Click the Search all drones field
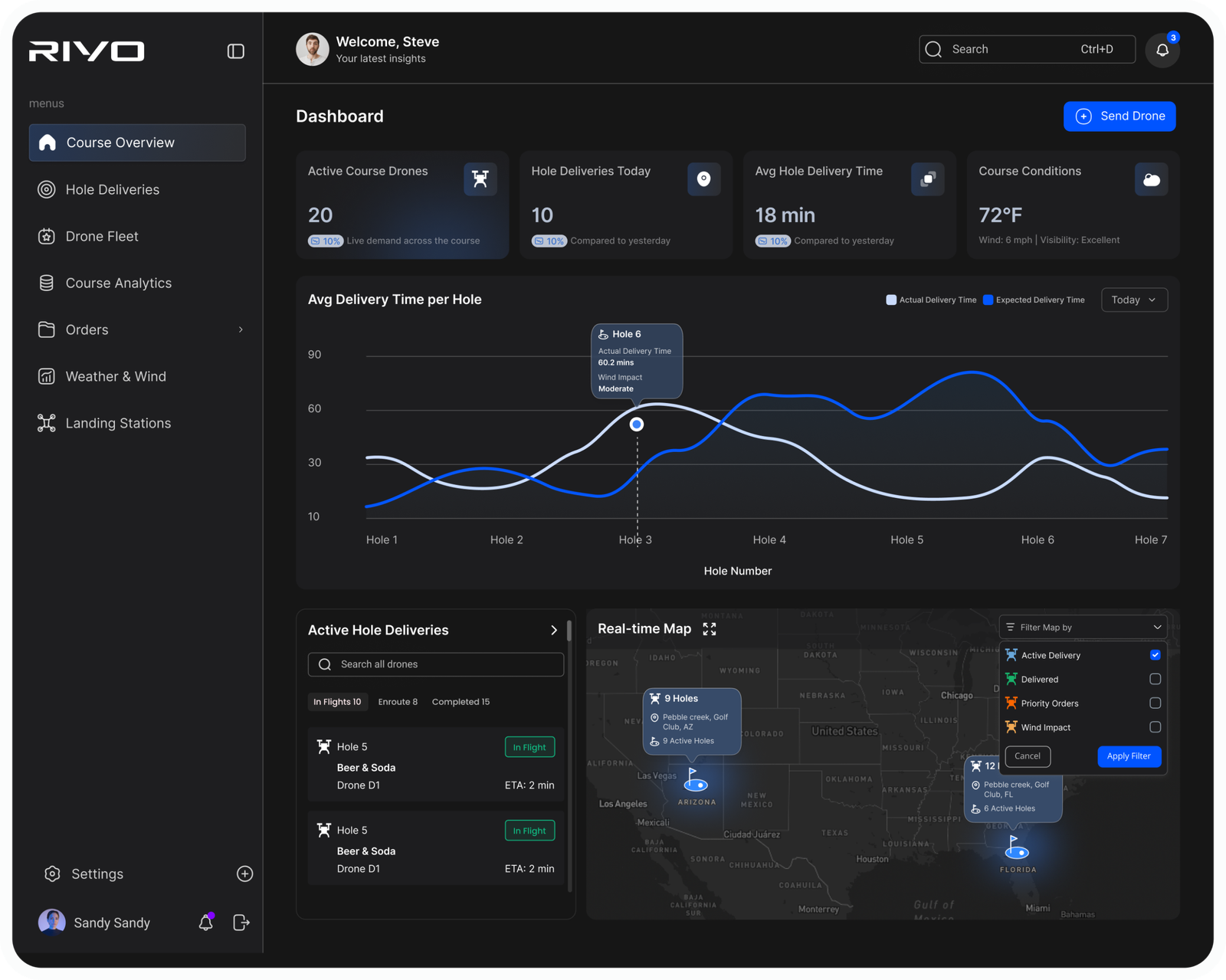 (x=436, y=664)
